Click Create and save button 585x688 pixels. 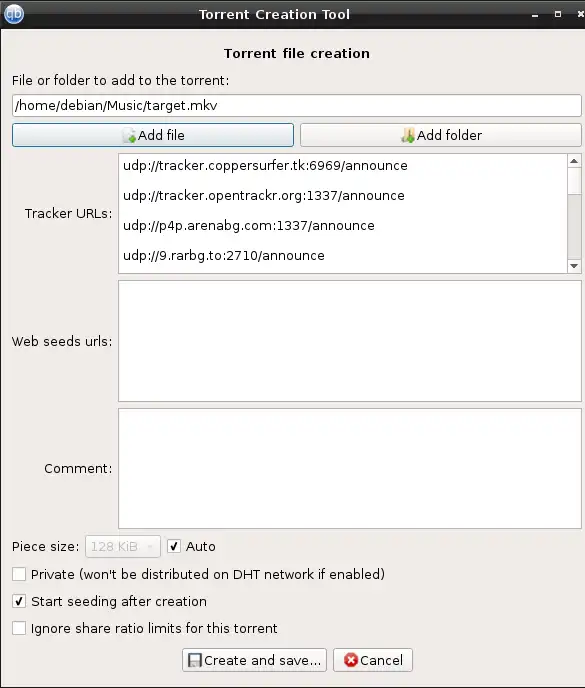click(x=255, y=660)
